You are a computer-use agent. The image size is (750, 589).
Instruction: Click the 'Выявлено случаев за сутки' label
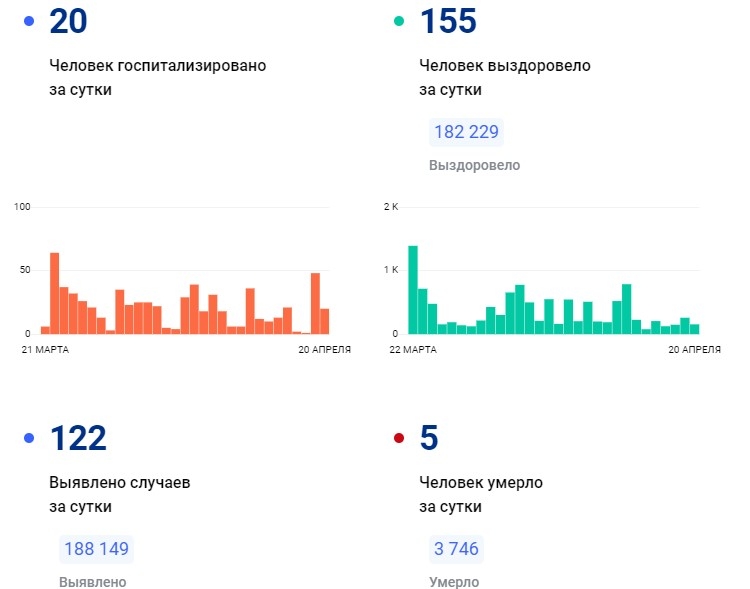[x=119, y=494]
